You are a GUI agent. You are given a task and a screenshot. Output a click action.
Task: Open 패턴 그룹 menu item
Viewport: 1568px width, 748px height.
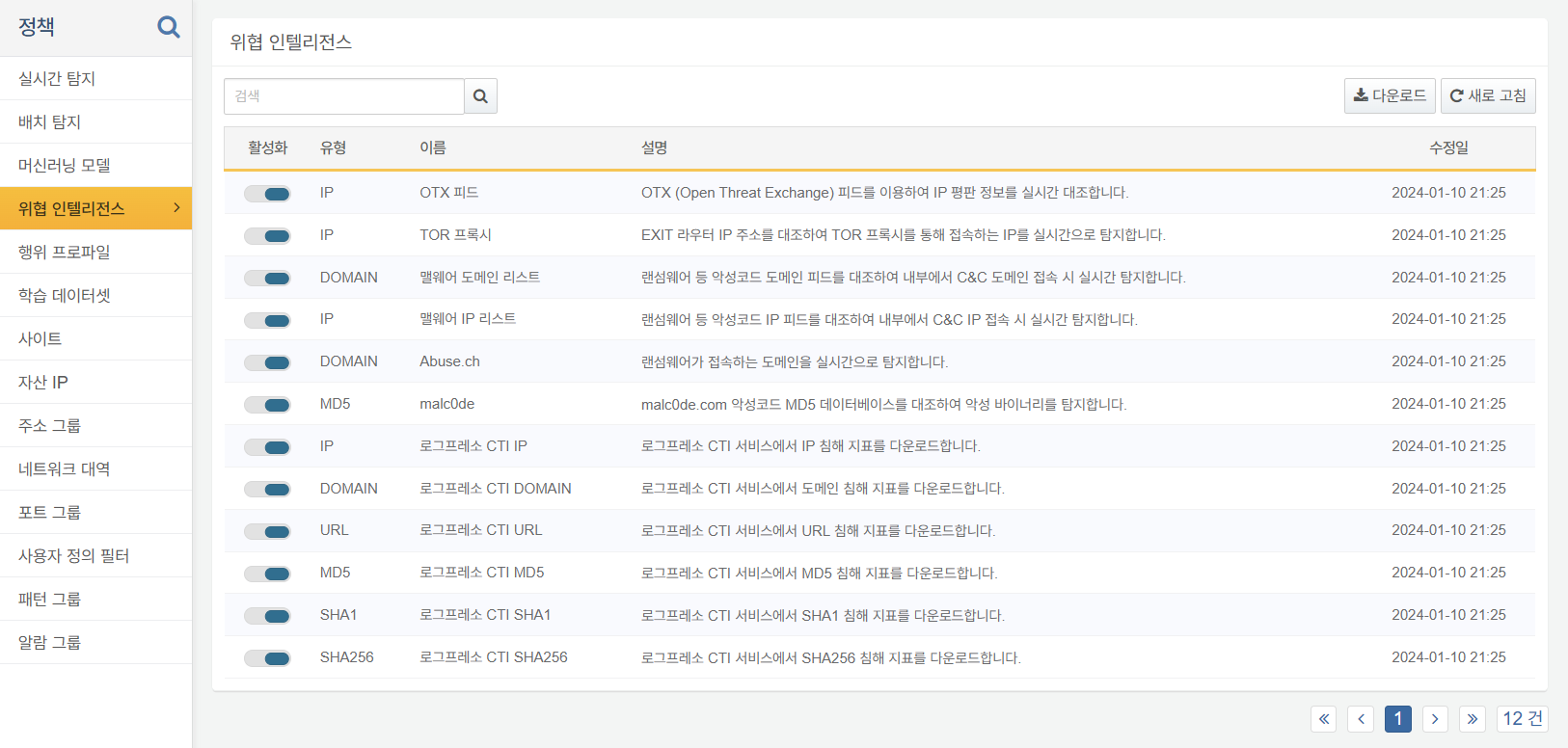point(95,599)
